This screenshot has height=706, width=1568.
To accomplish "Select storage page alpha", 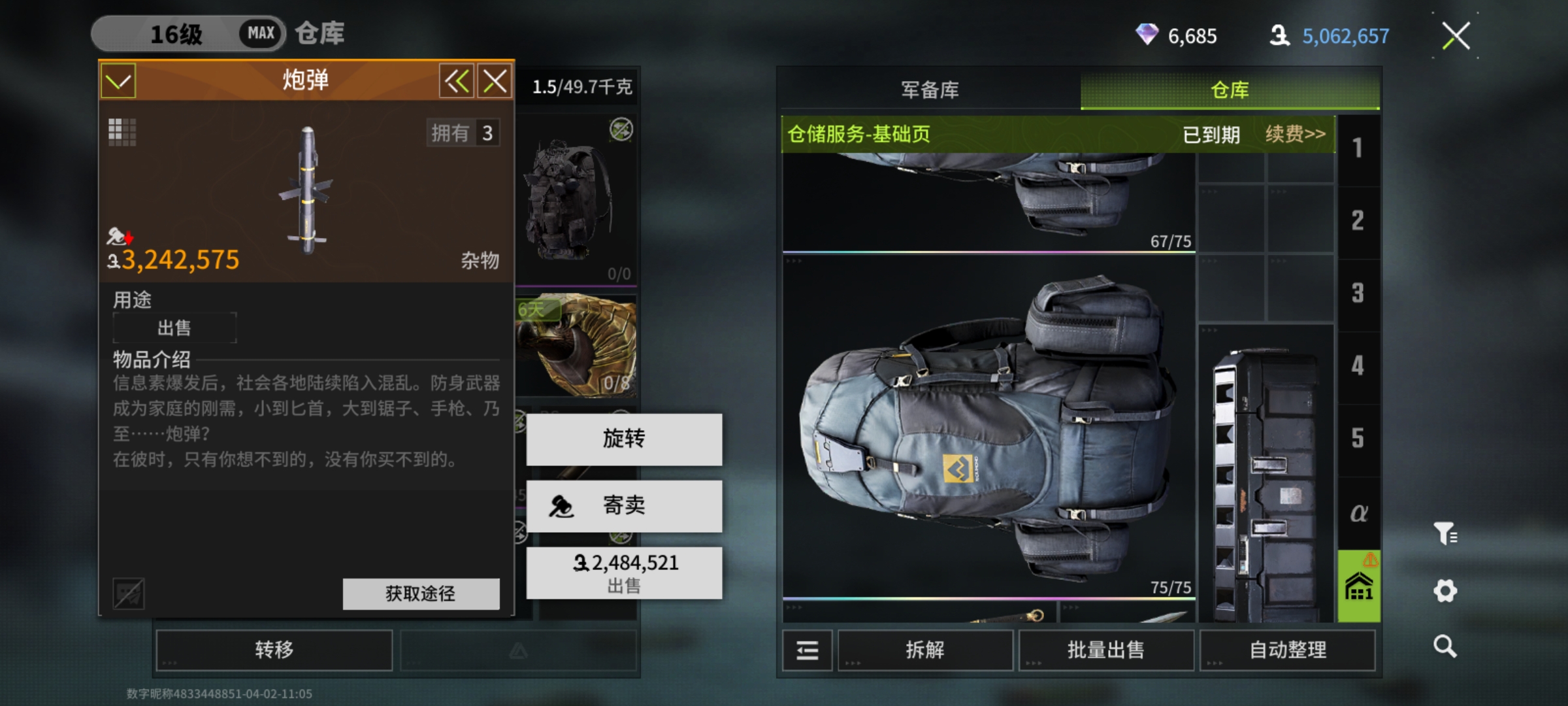I will pos(1359,513).
